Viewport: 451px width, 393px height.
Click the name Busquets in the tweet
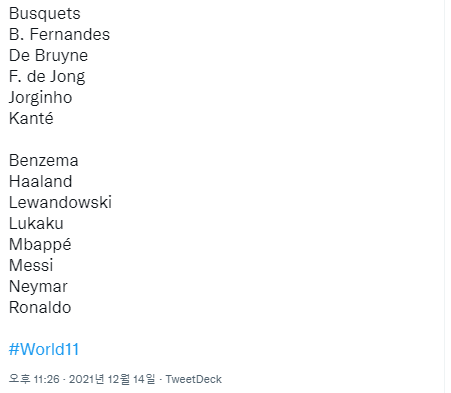pos(45,14)
